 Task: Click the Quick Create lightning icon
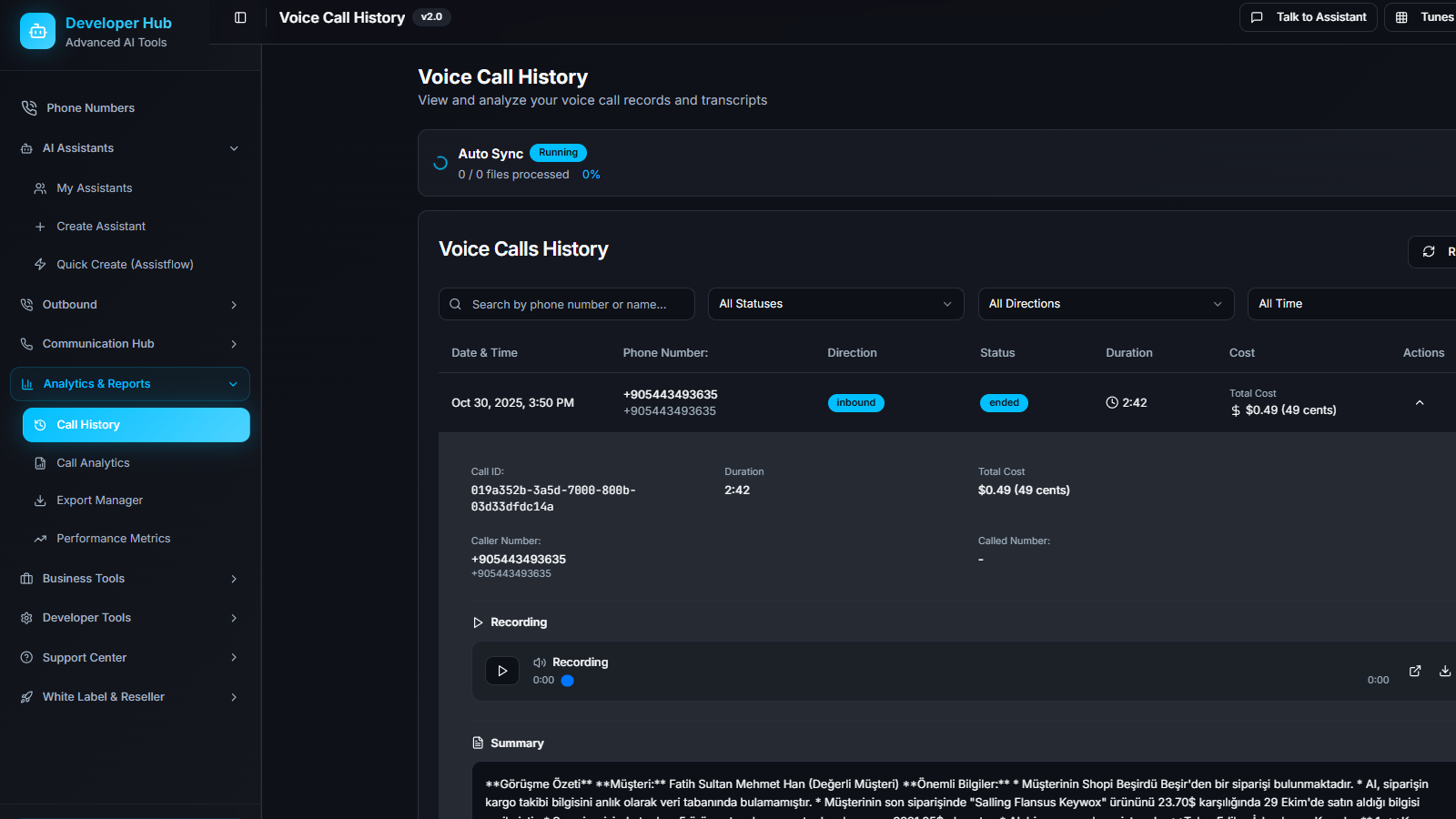[40, 265]
